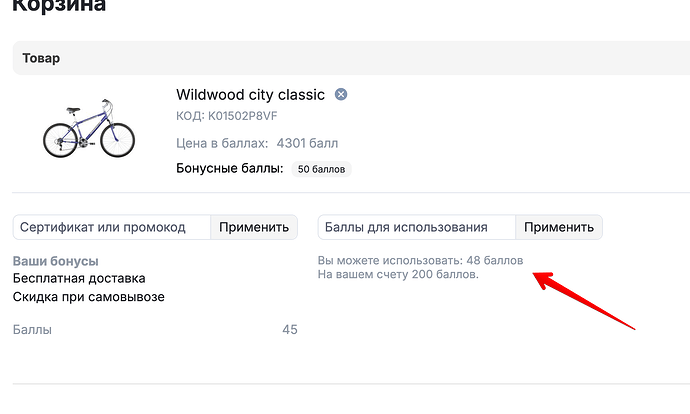Click the Баллы row label
This screenshot has width=690, height=414.
(x=32, y=330)
